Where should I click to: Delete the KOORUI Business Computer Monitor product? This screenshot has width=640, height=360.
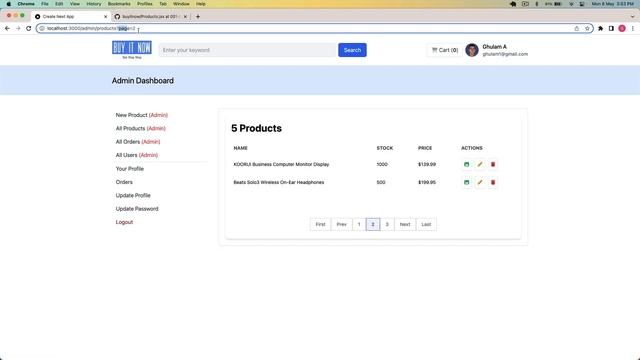pyautogui.click(x=493, y=164)
